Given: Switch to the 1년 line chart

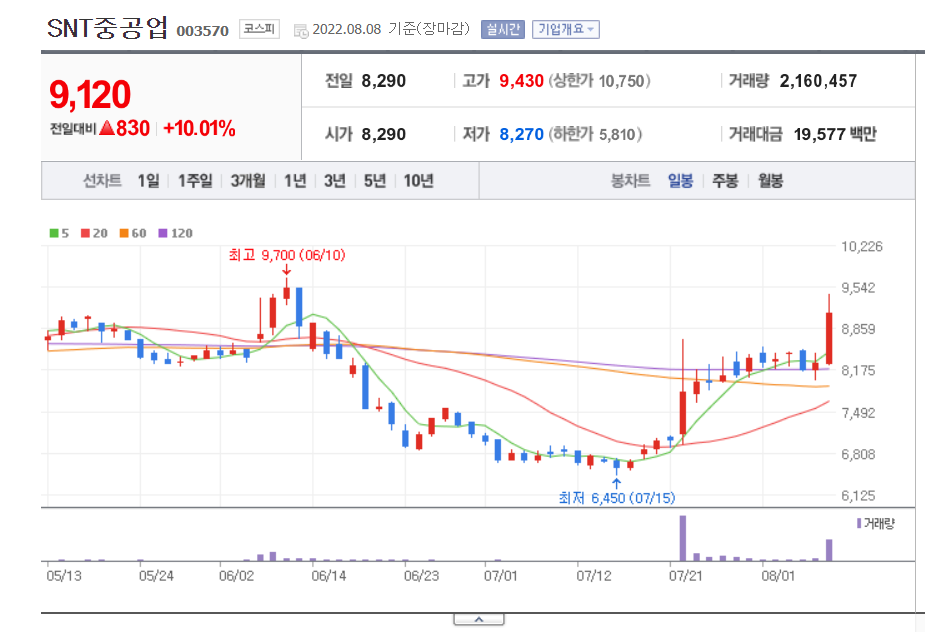Looking at the screenshot, I should (x=295, y=181).
